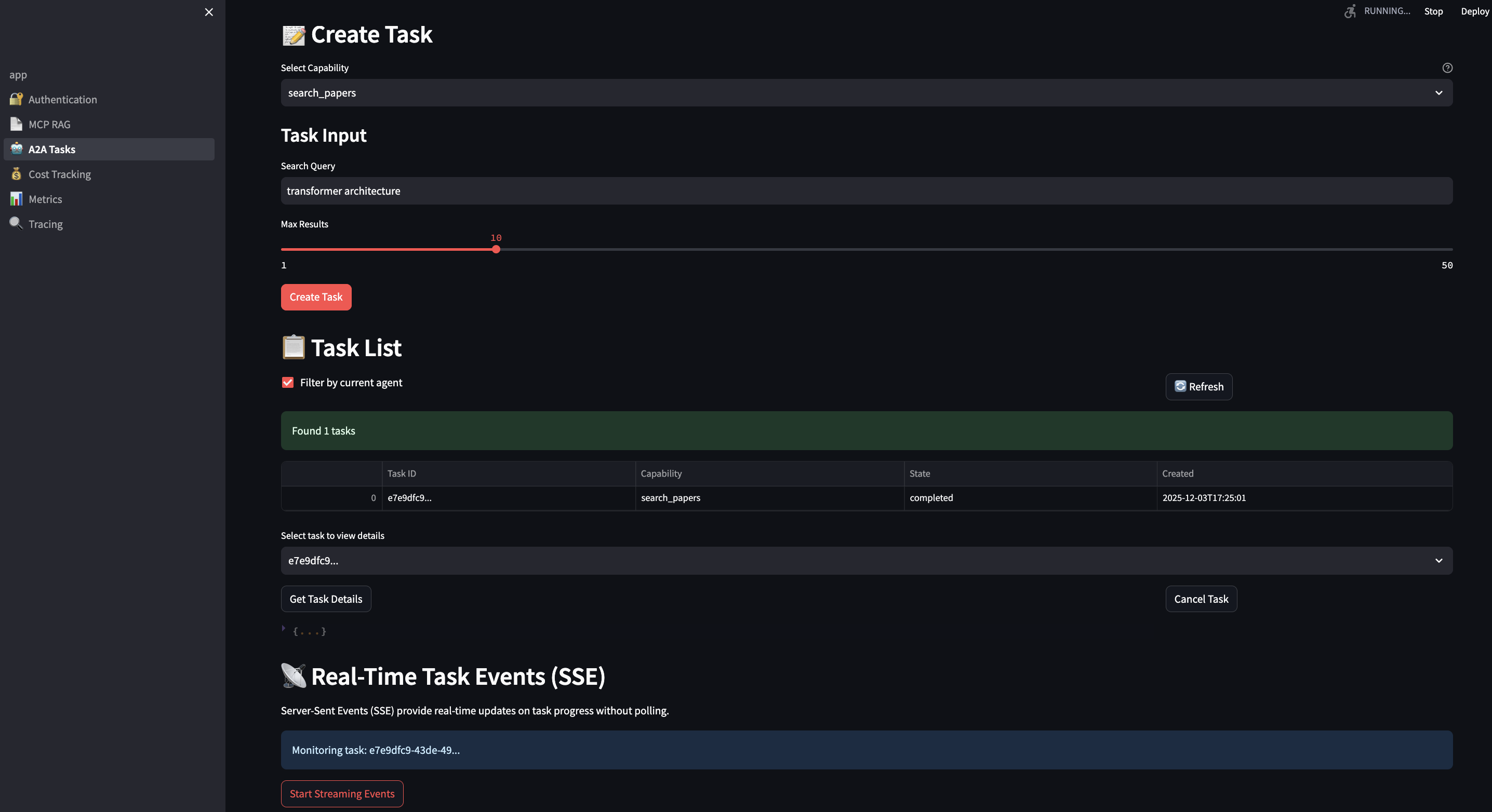
Task: Open the Select task to view details dropdown
Action: (866, 560)
